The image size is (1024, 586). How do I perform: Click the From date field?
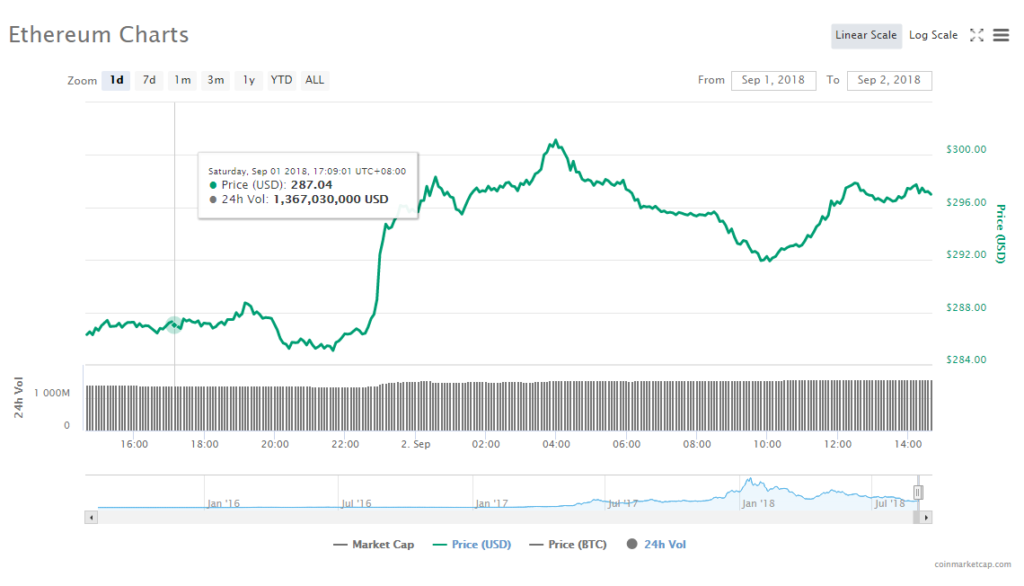coord(773,80)
